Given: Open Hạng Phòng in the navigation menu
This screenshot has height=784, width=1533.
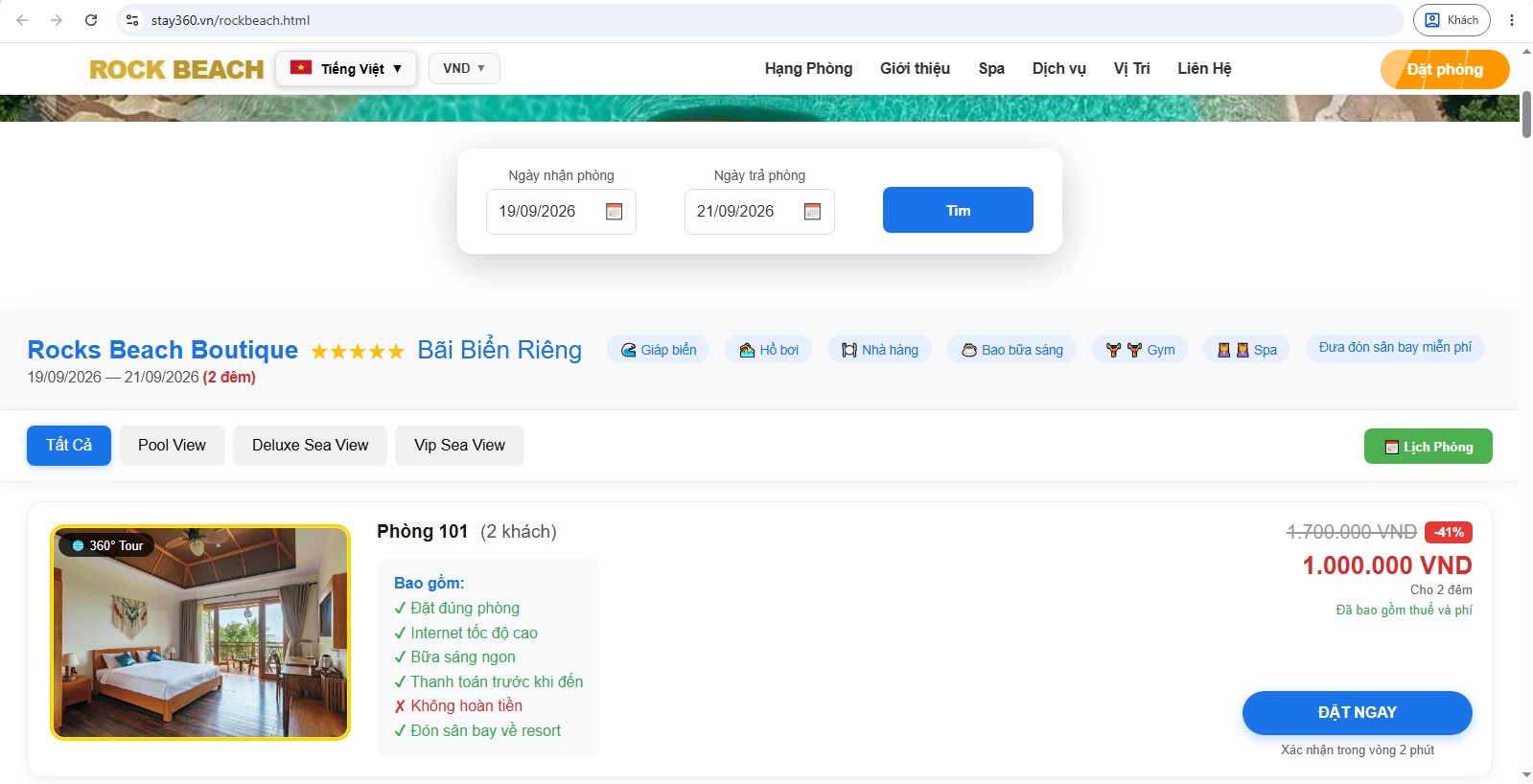Looking at the screenshot, I should 808,69.
